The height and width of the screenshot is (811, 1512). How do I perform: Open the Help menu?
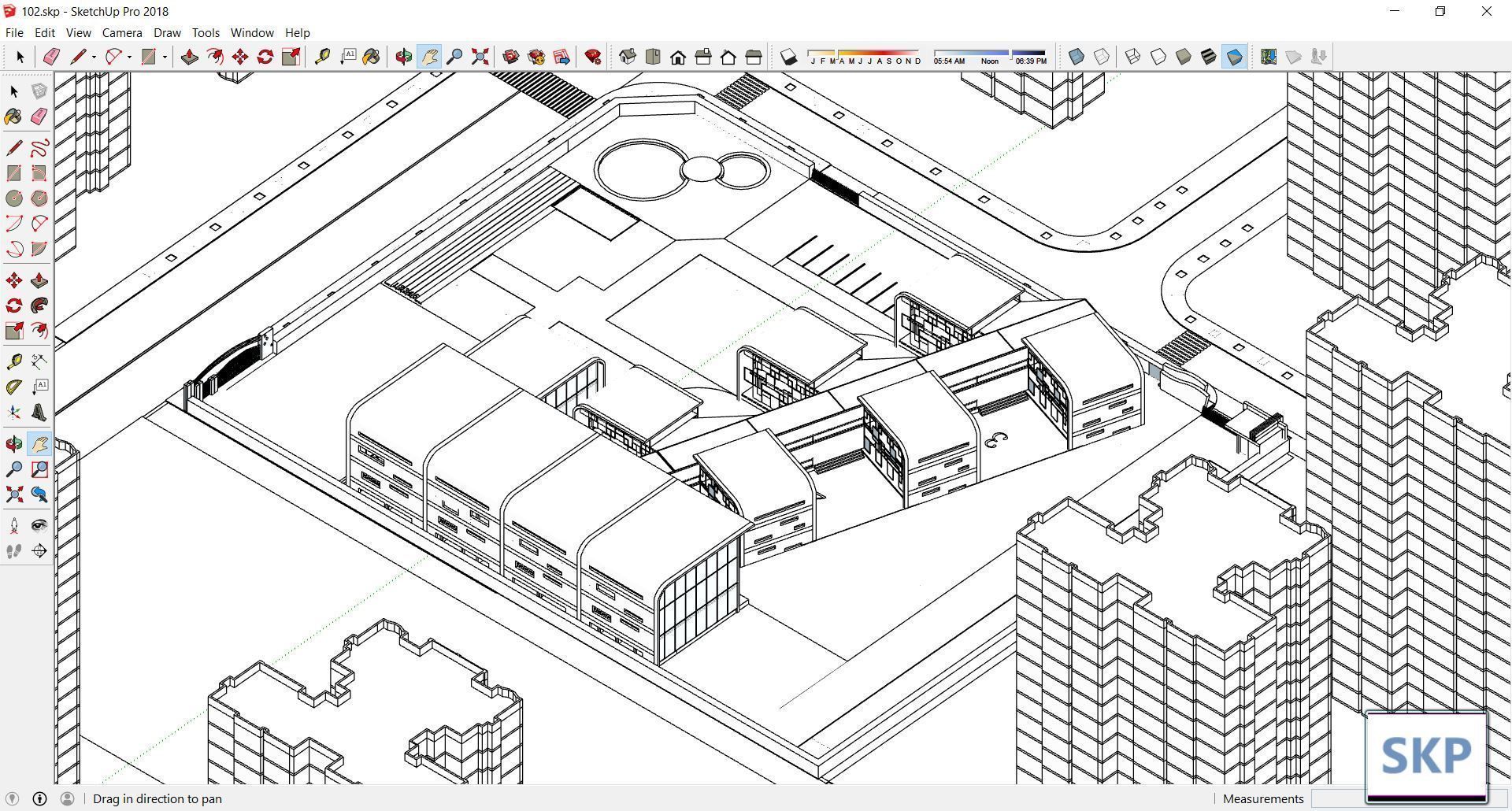297,33
